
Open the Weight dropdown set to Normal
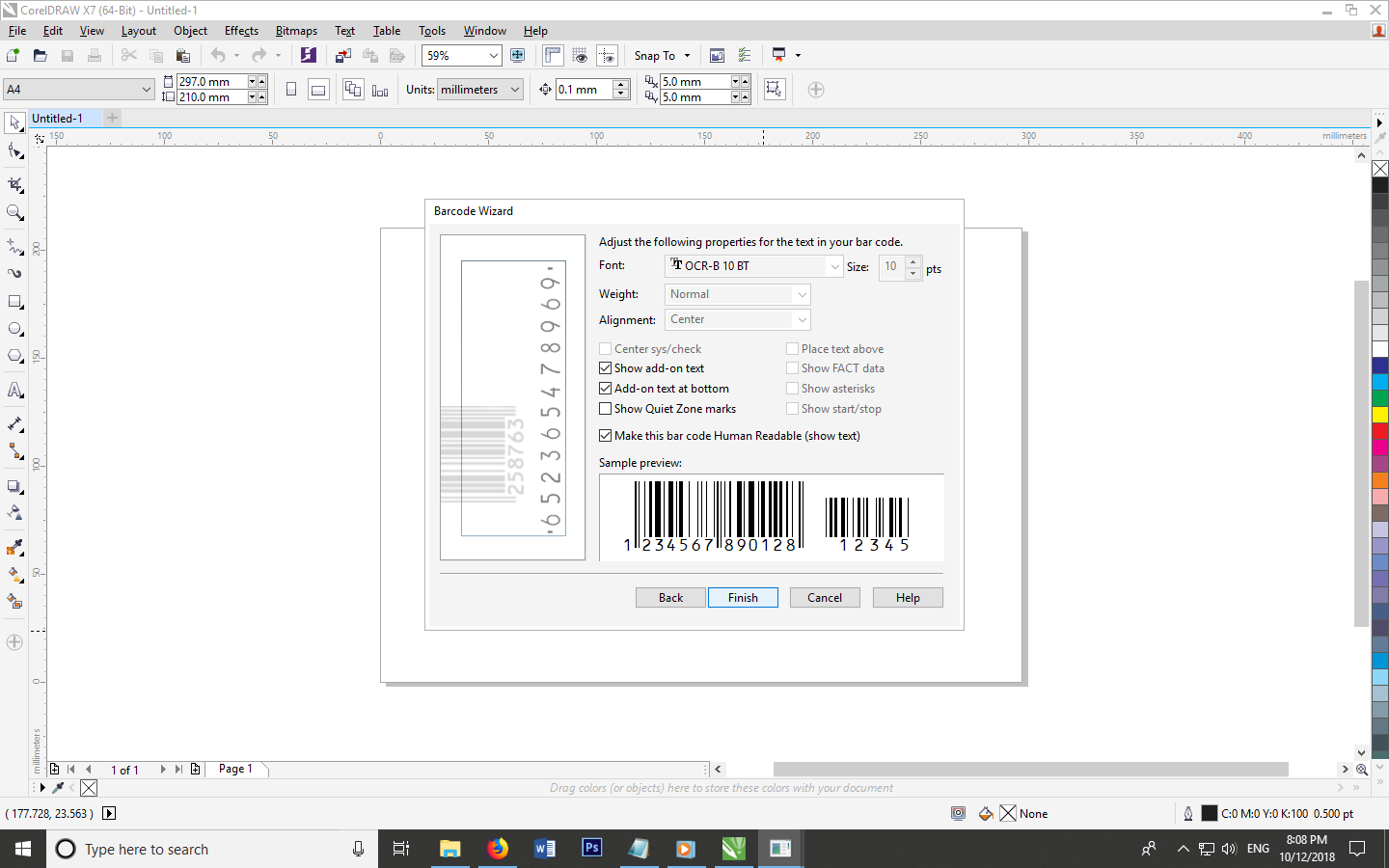737,294
